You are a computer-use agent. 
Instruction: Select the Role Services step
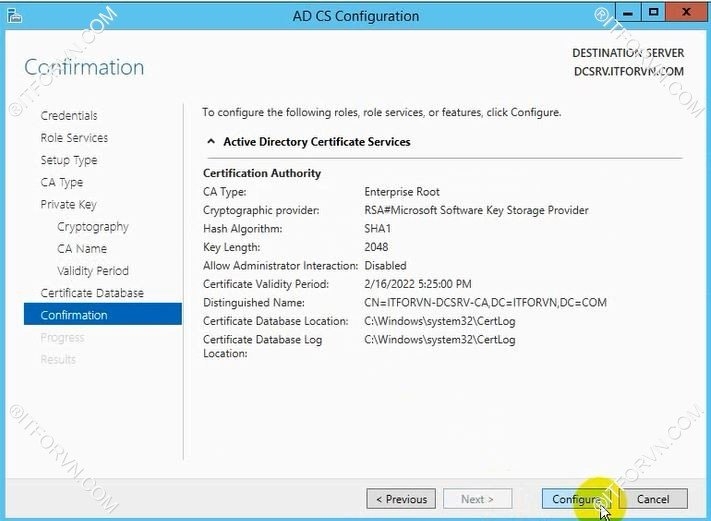click(74, 138)
